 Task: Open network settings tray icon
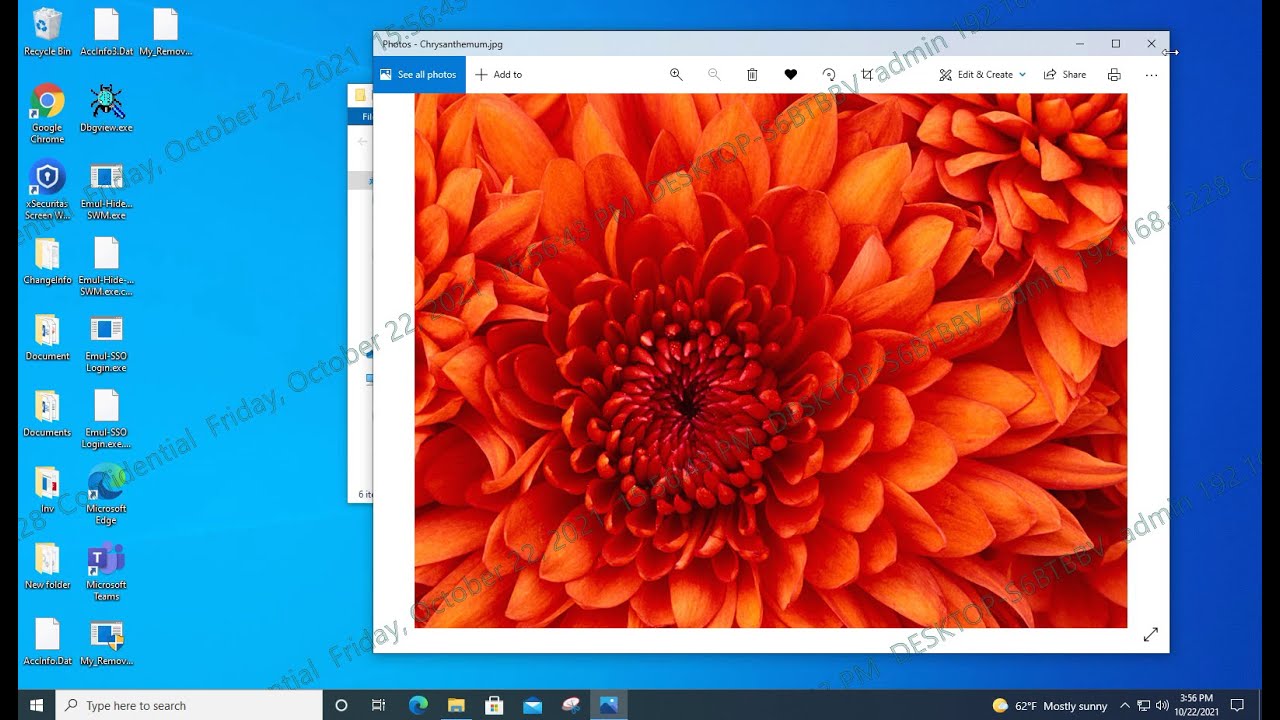[x=1144, y=705]
